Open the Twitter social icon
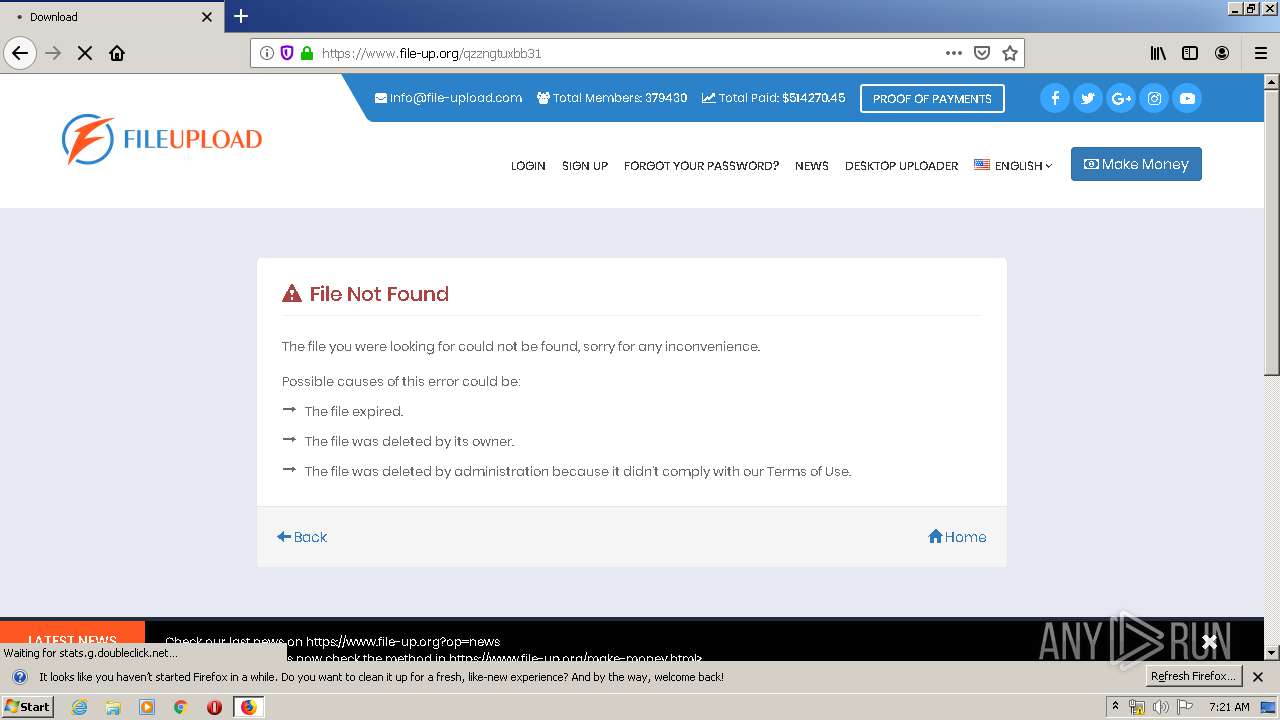This screenshot has height=720, width=1280. [x=1088, y=98]
